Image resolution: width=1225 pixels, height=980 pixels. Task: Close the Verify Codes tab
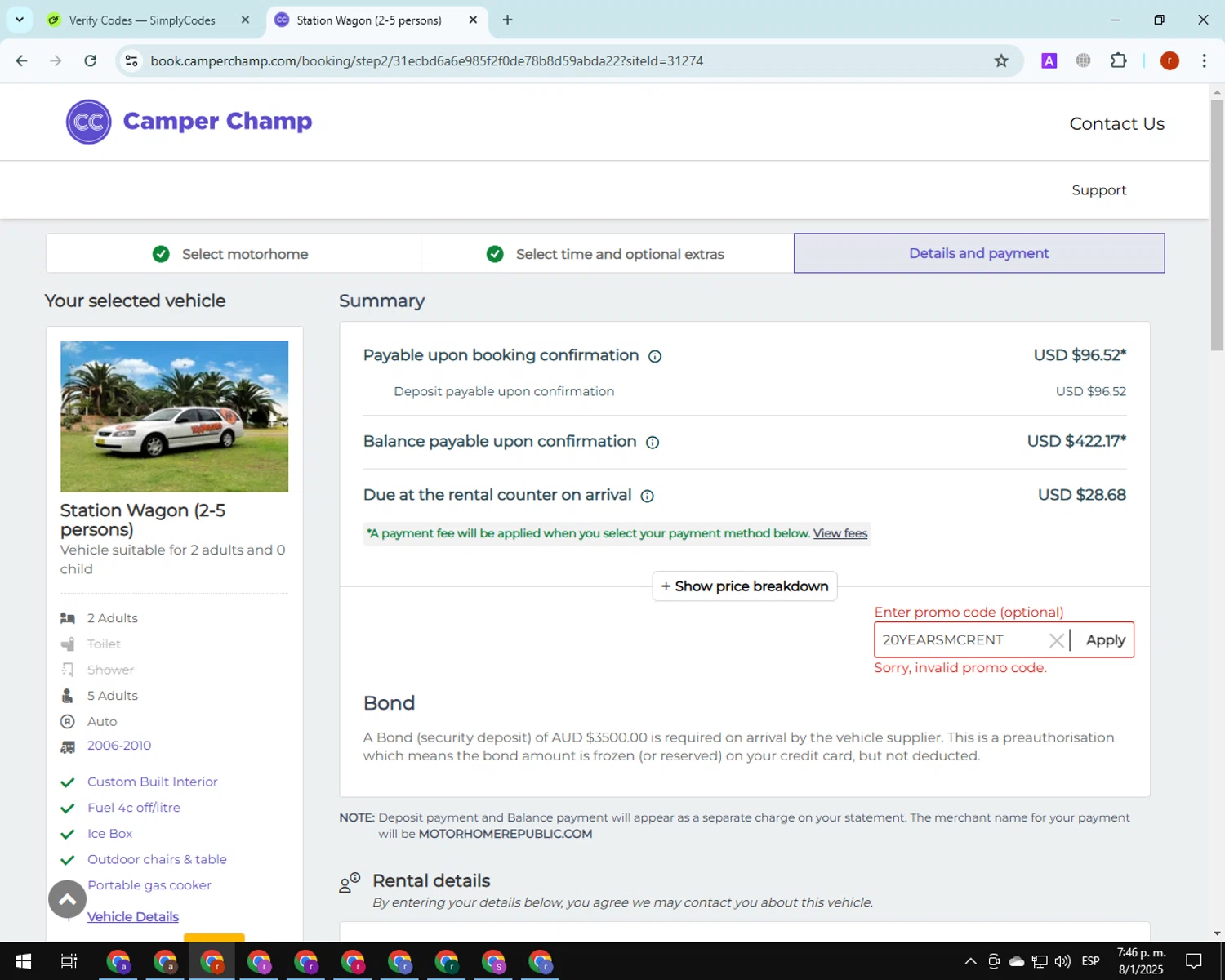pos(245,20)
